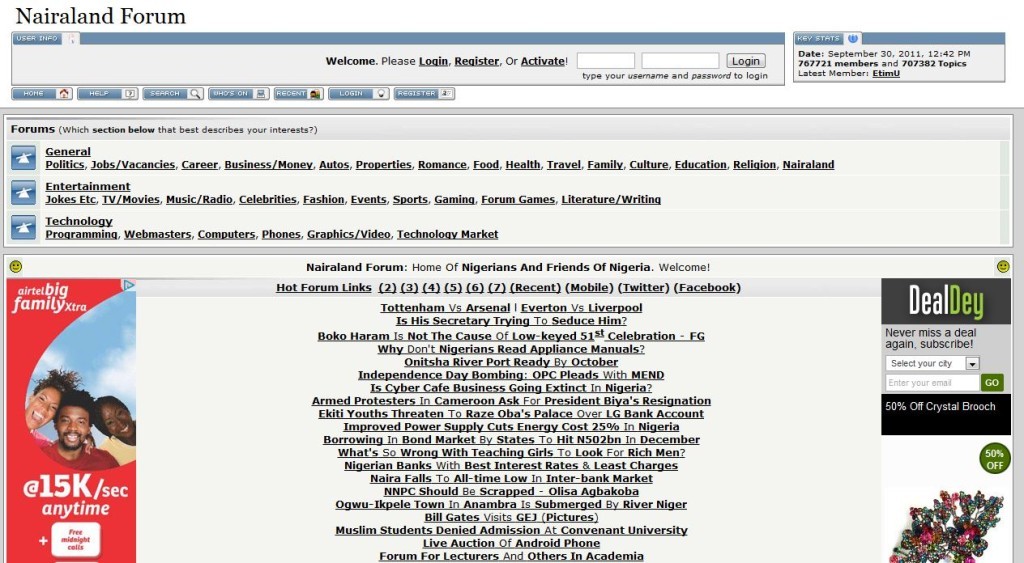Open the RECENT nav button

tap(298, 93)
